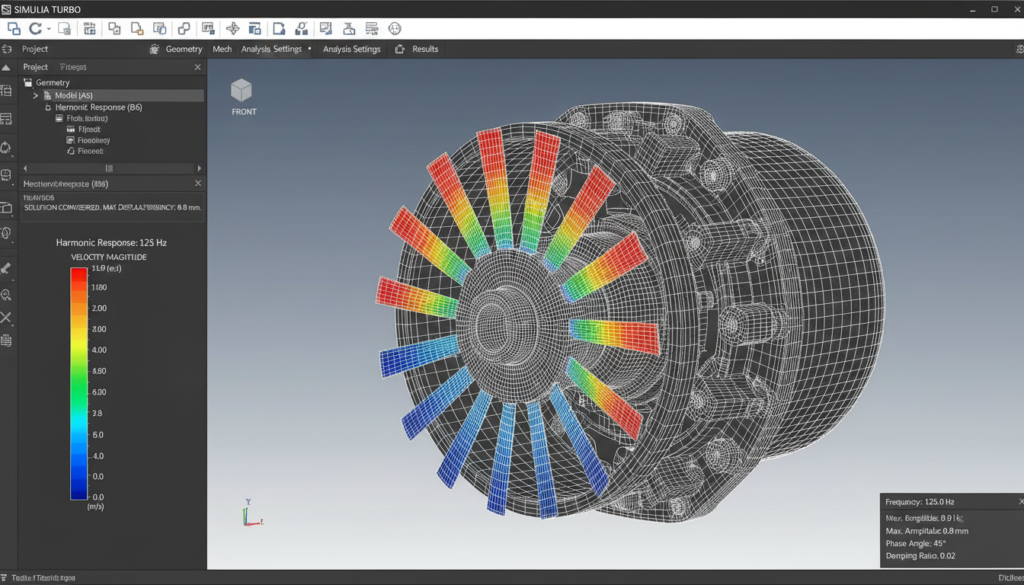Click the left arrow of the tree horizontal scrollbar

click(x=25, y=168)
